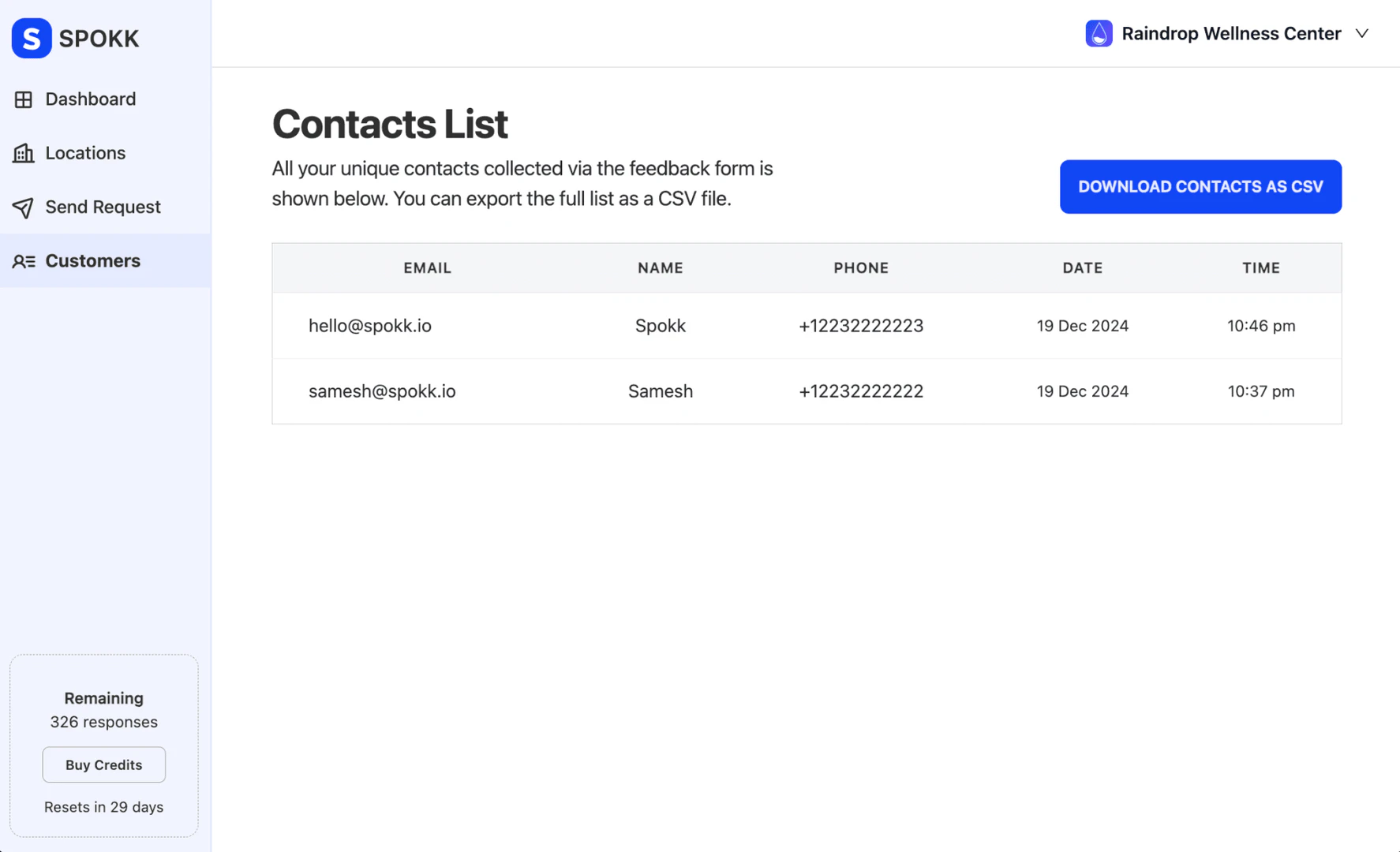The image size is (1400, 852).
Task: Click the SPOKK brand name text
Action: tap(99, 39)
